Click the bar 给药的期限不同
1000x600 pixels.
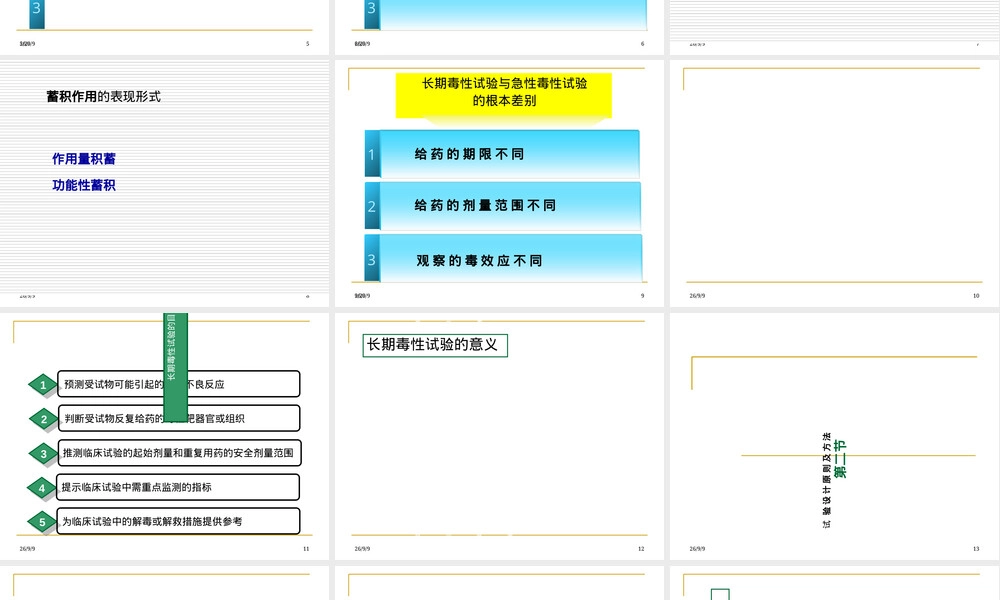[x=510, y=154]
